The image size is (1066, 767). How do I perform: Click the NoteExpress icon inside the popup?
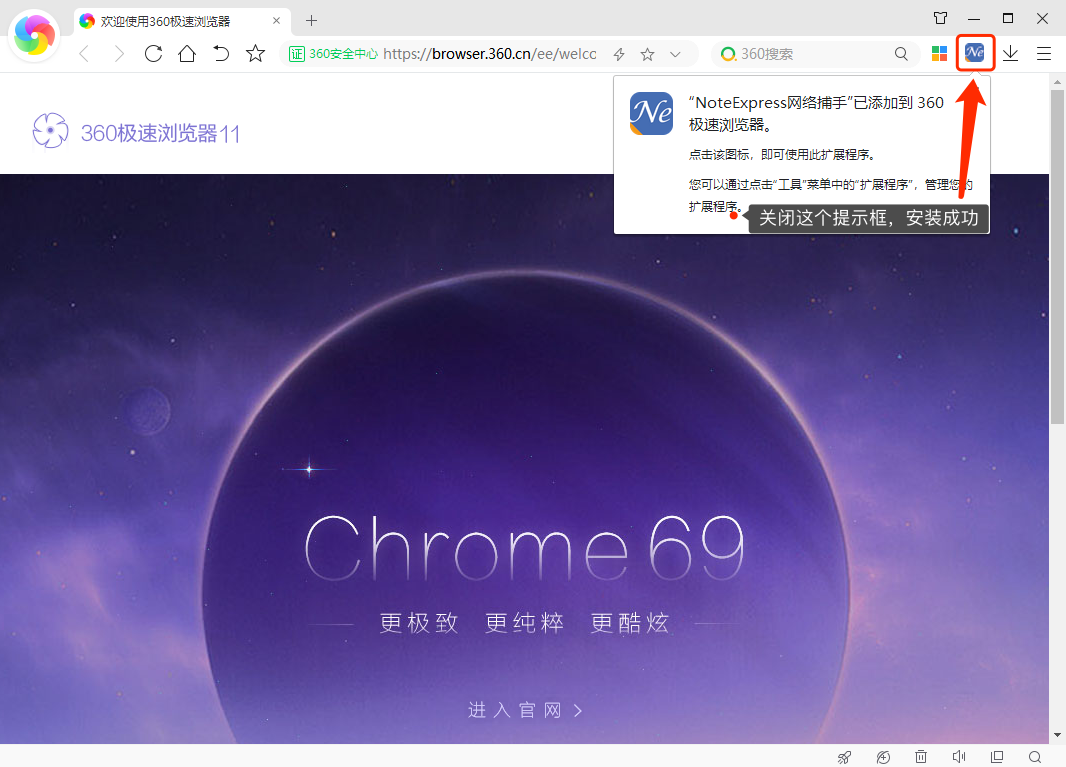(x=651, y=114)
